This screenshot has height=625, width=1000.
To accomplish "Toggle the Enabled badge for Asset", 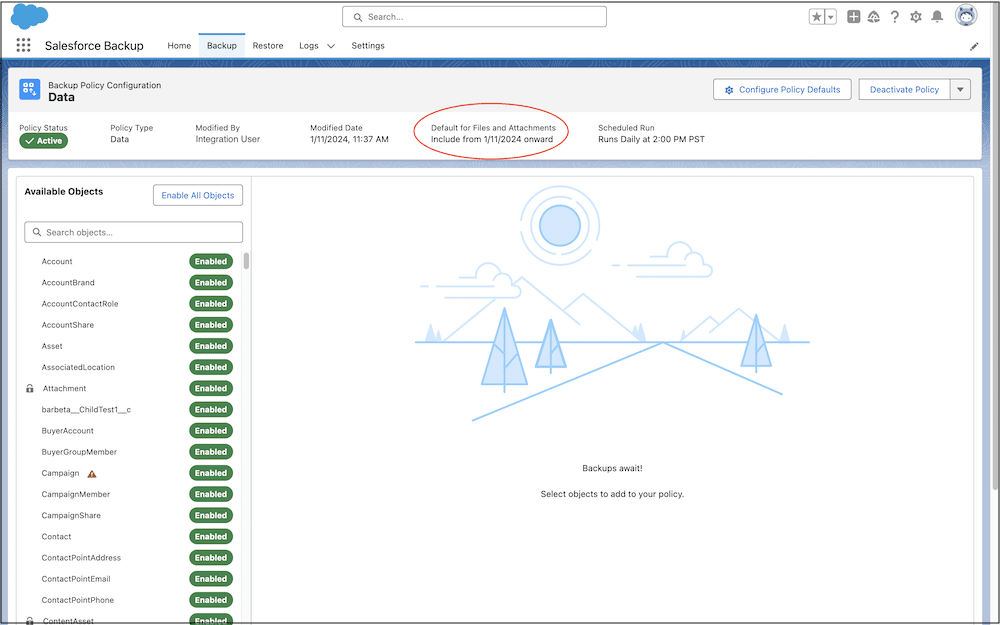I will pyautogui.click(x=211, y=346).
